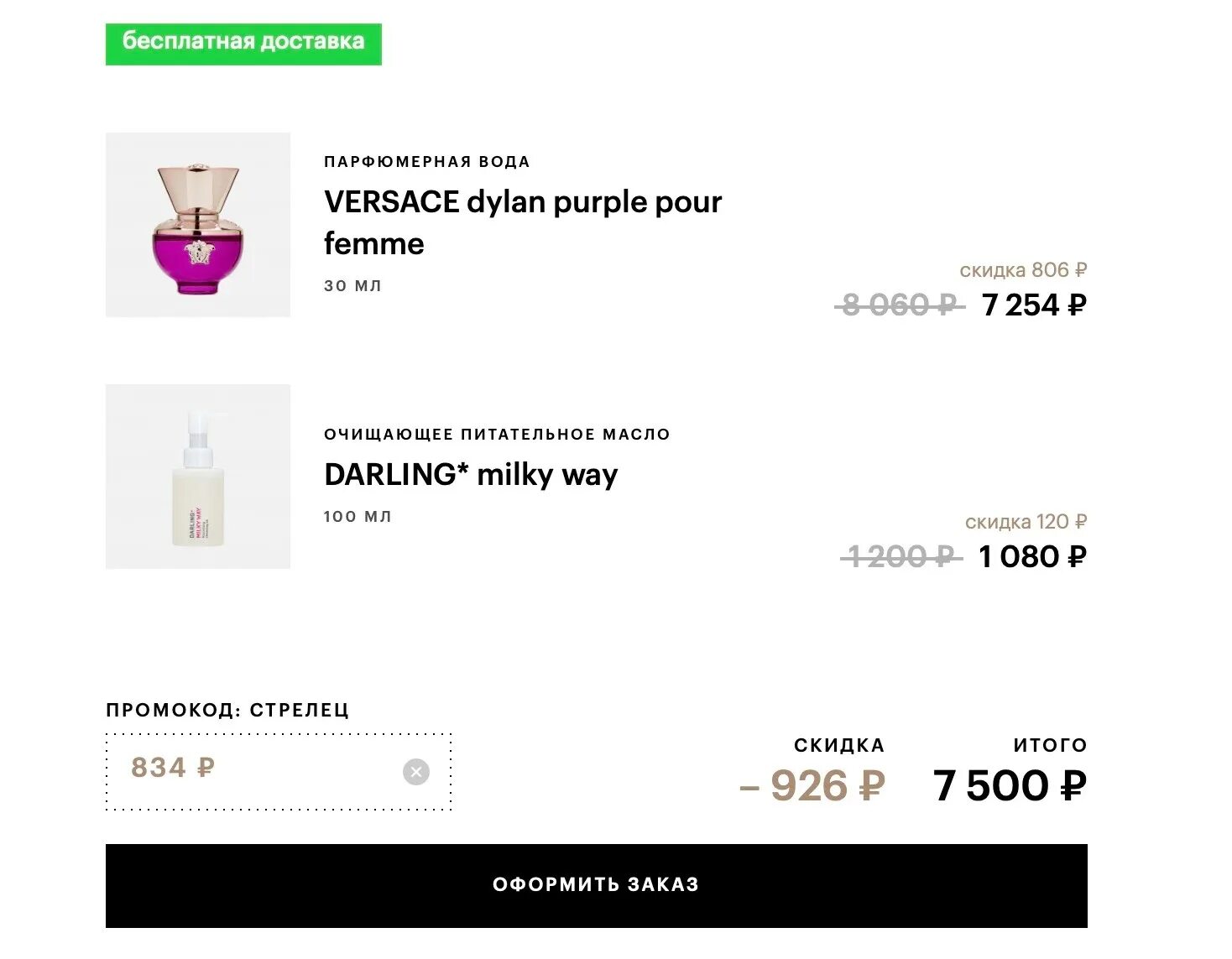
Task: Click the crossed-out price 1 200 ₽
Action: pos(900,557)
